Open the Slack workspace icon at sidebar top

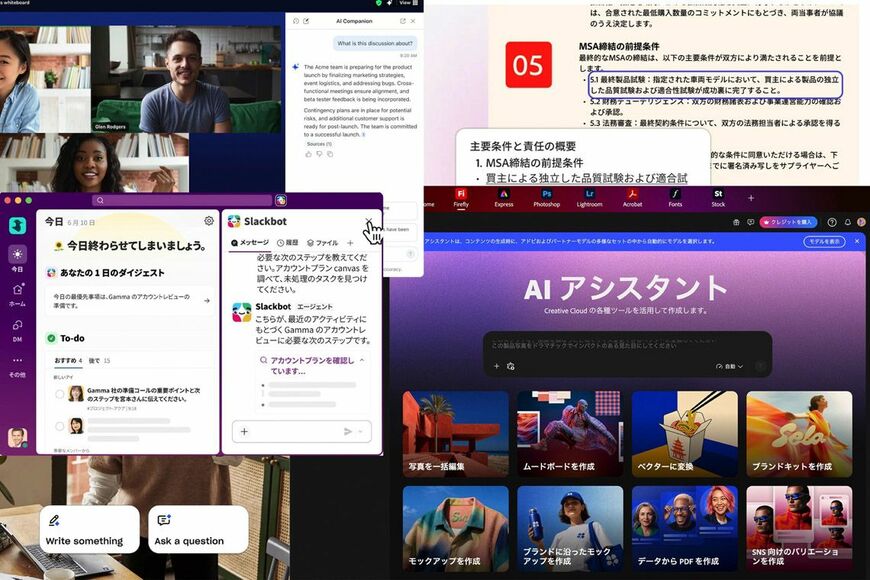pos(17,225)
